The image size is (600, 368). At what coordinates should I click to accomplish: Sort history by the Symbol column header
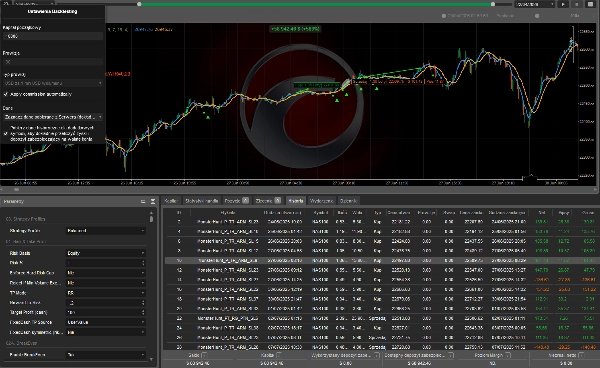coord(320,212)
